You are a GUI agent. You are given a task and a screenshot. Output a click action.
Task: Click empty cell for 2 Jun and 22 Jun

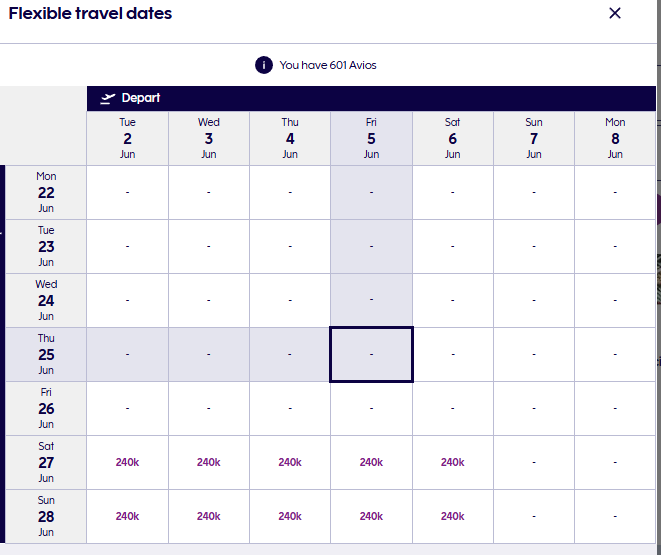tap(127, 192)
